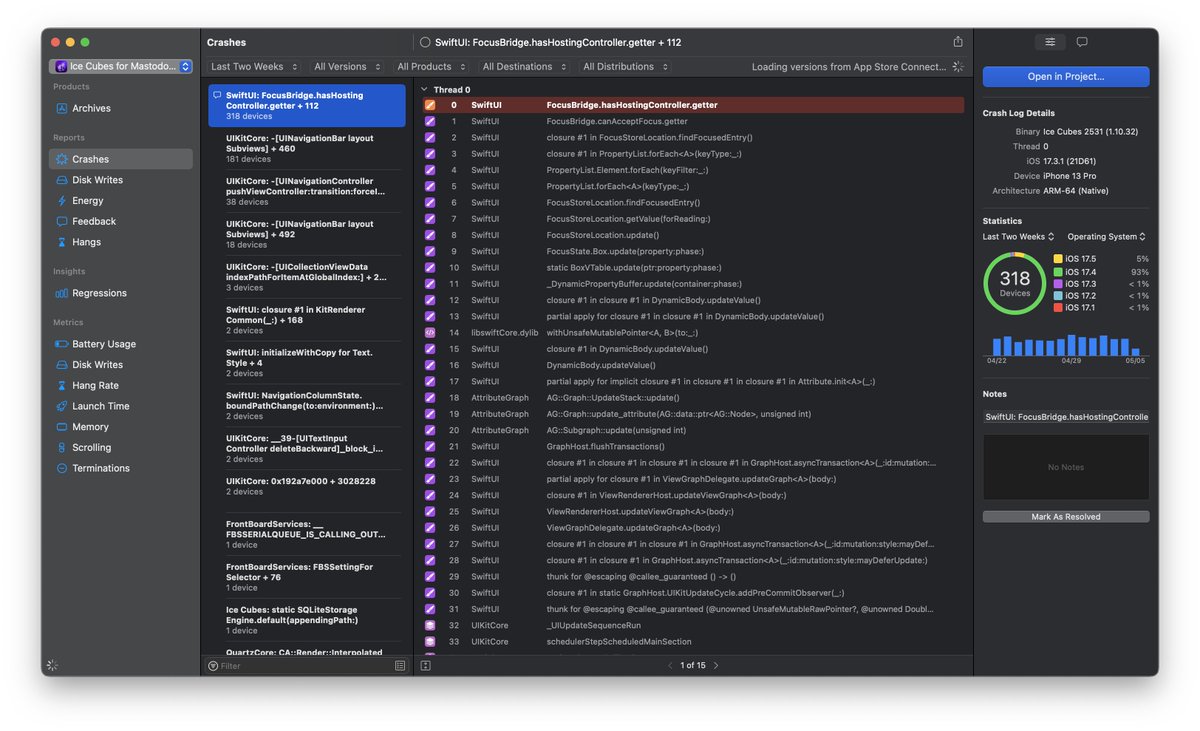Switch to the feedback inspector tab
1200x731 pixels.
point(1082,42)
